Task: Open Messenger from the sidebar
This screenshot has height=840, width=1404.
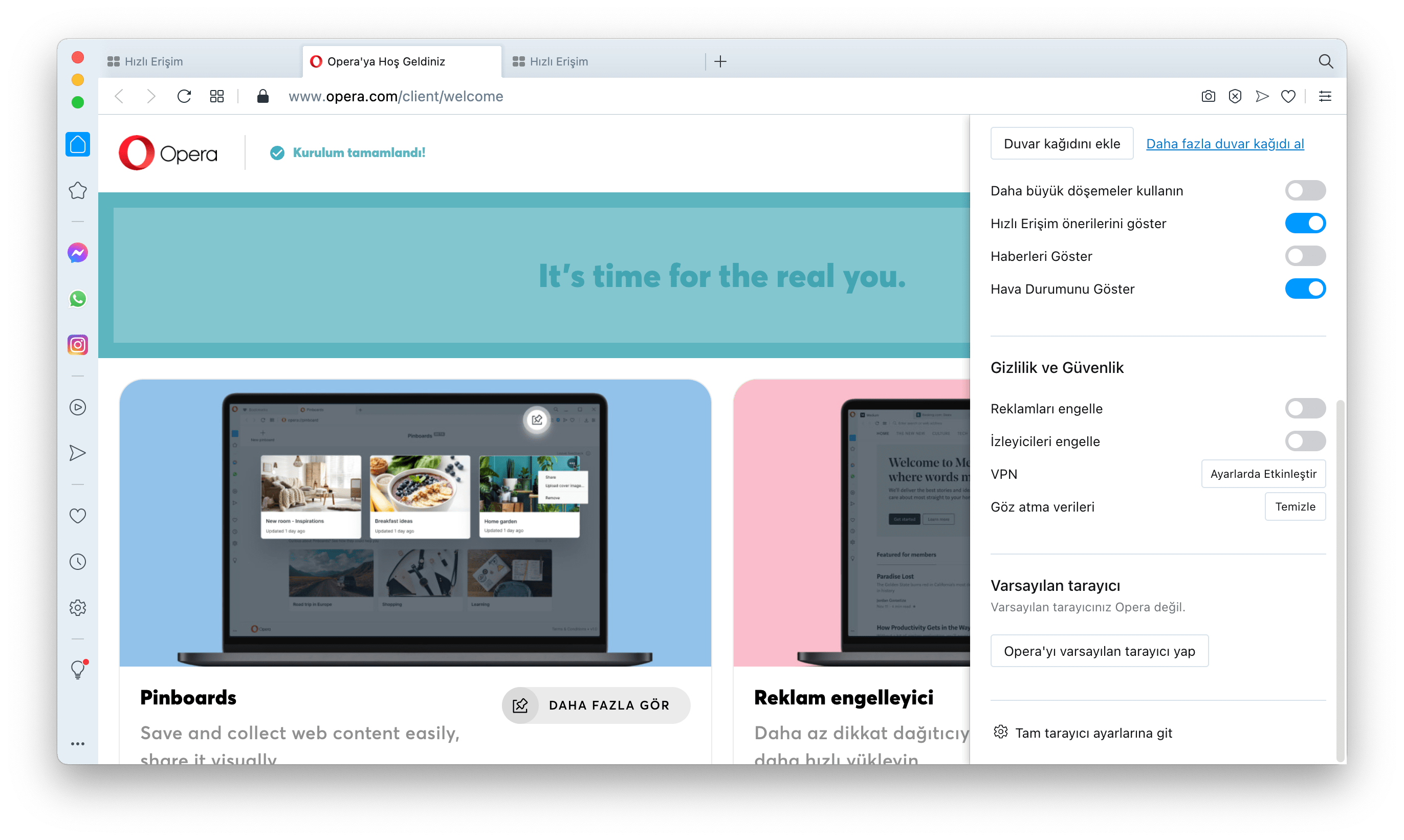Action: tap(78, 252)
